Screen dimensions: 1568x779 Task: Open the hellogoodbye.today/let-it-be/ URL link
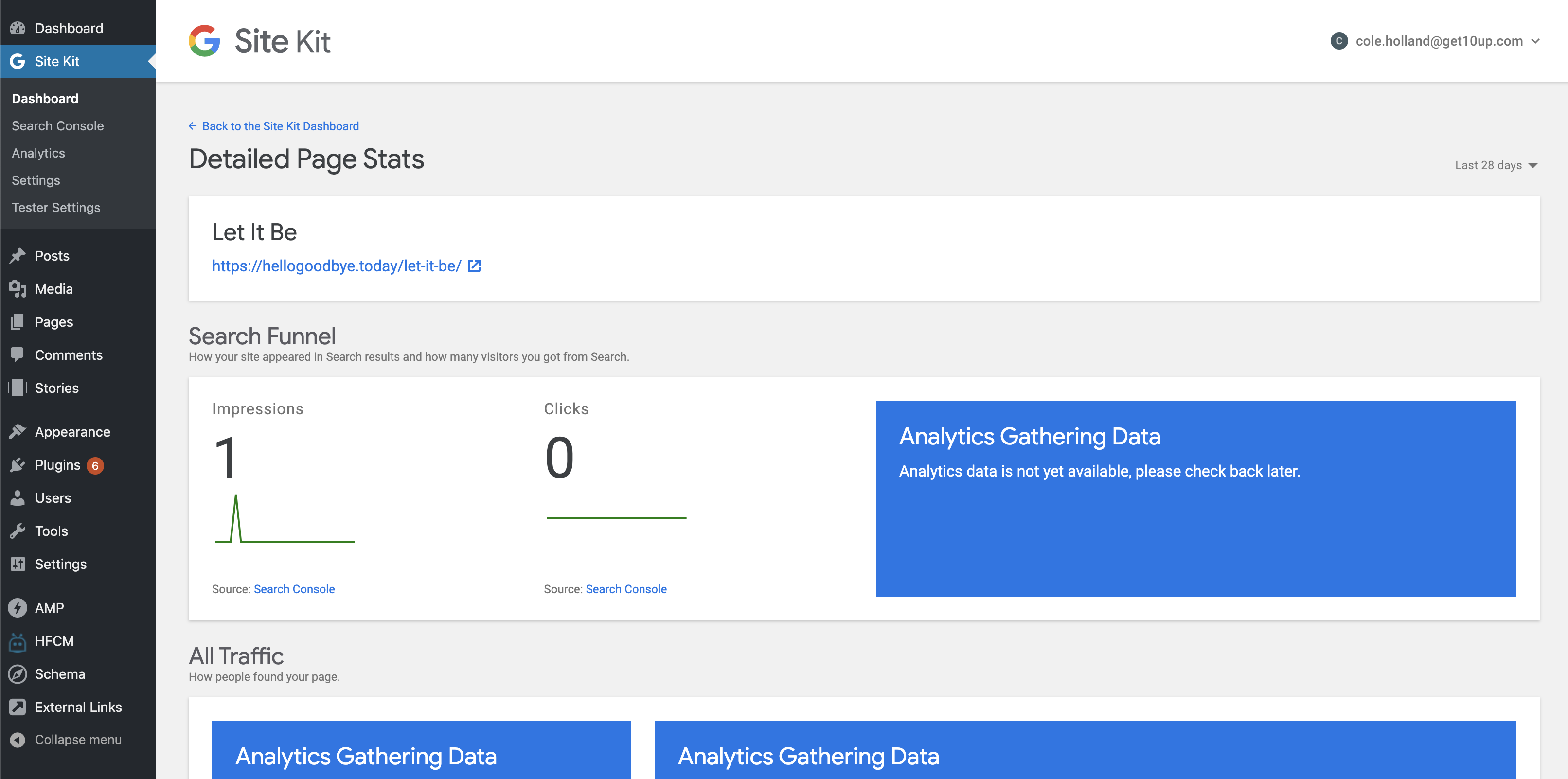[x=337, y=266]
